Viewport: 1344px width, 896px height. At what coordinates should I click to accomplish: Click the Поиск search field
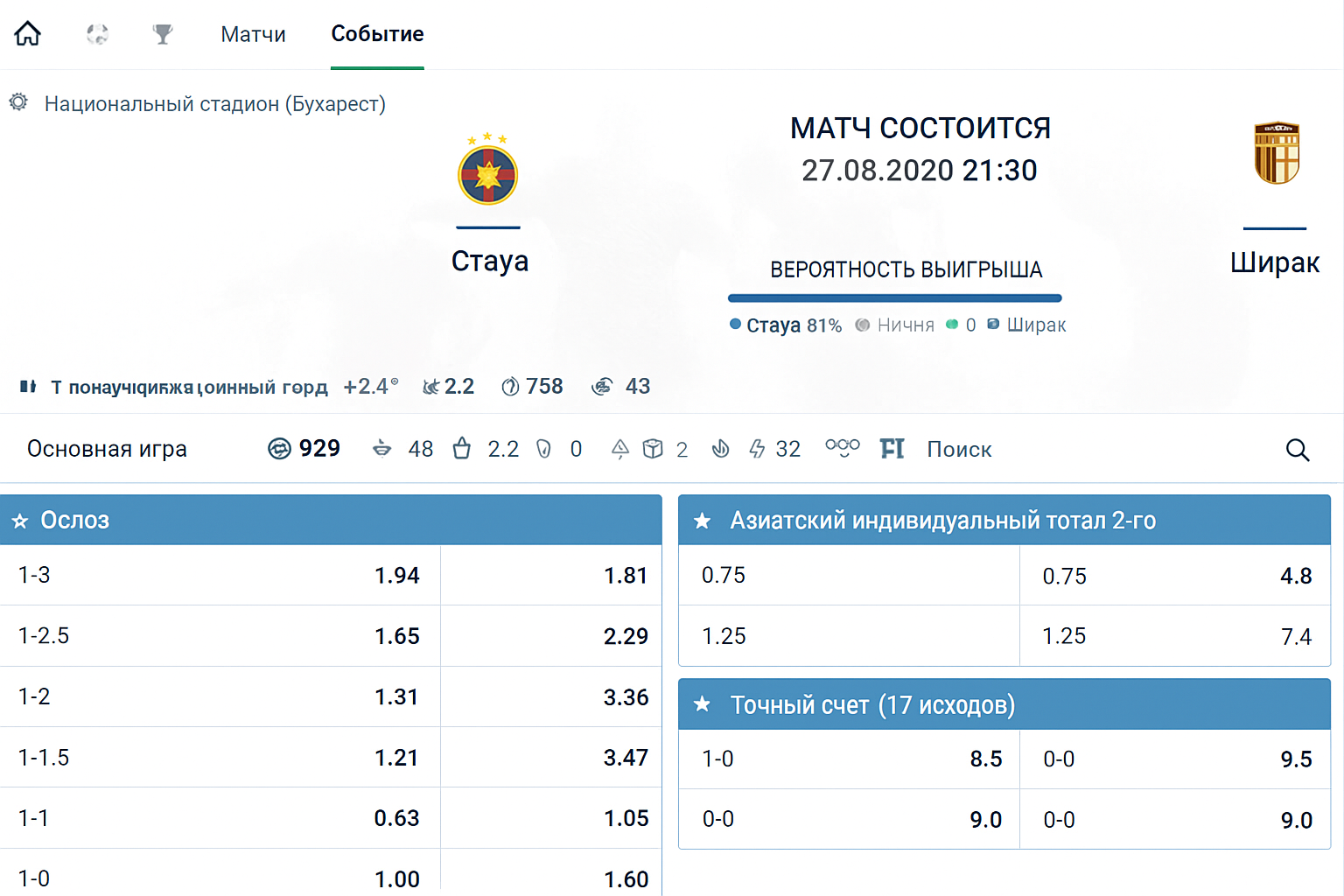[x=959, y=450]
